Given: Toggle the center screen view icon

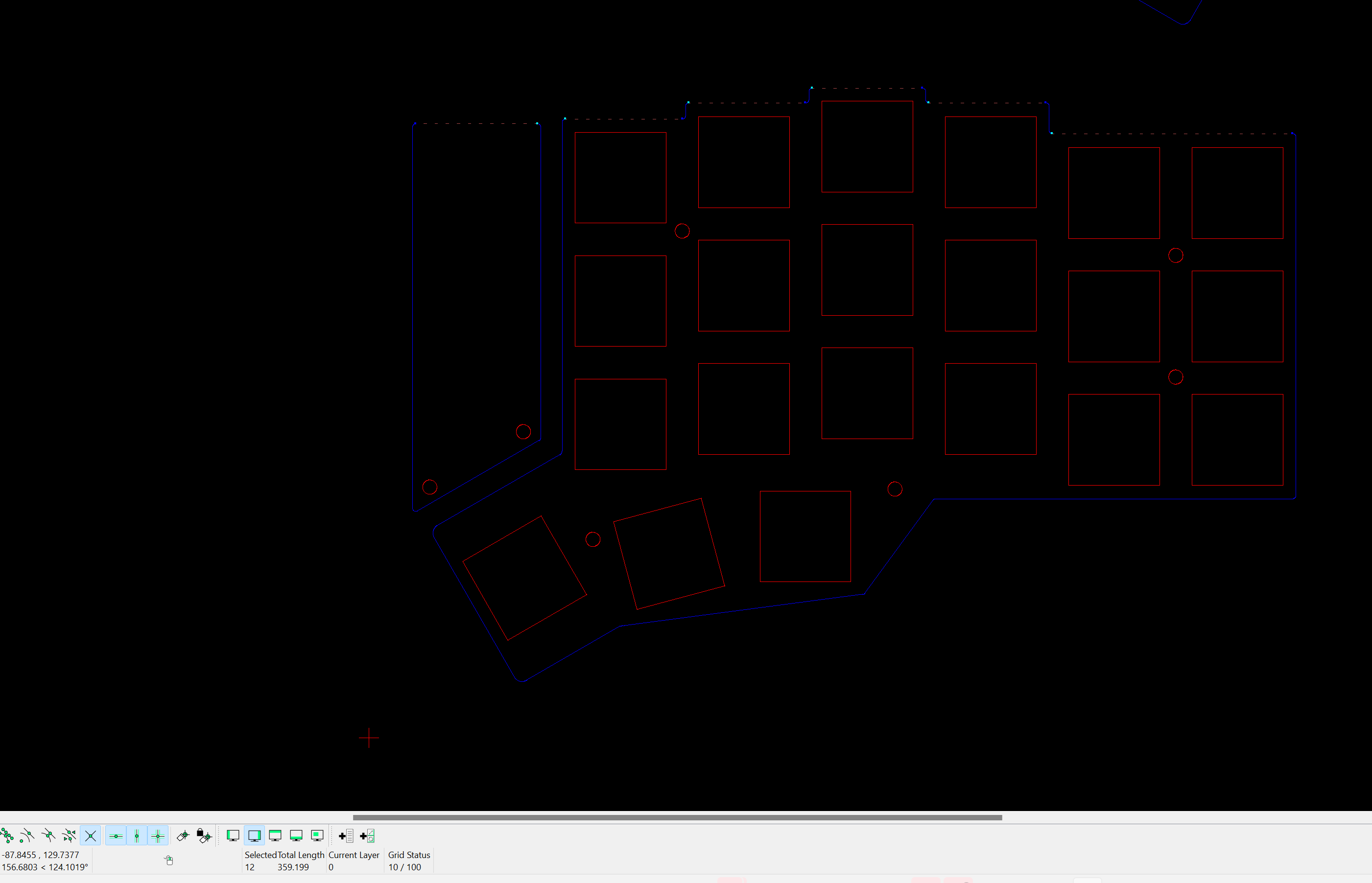Looking at the screenshot, I should [x=317, y=836].
